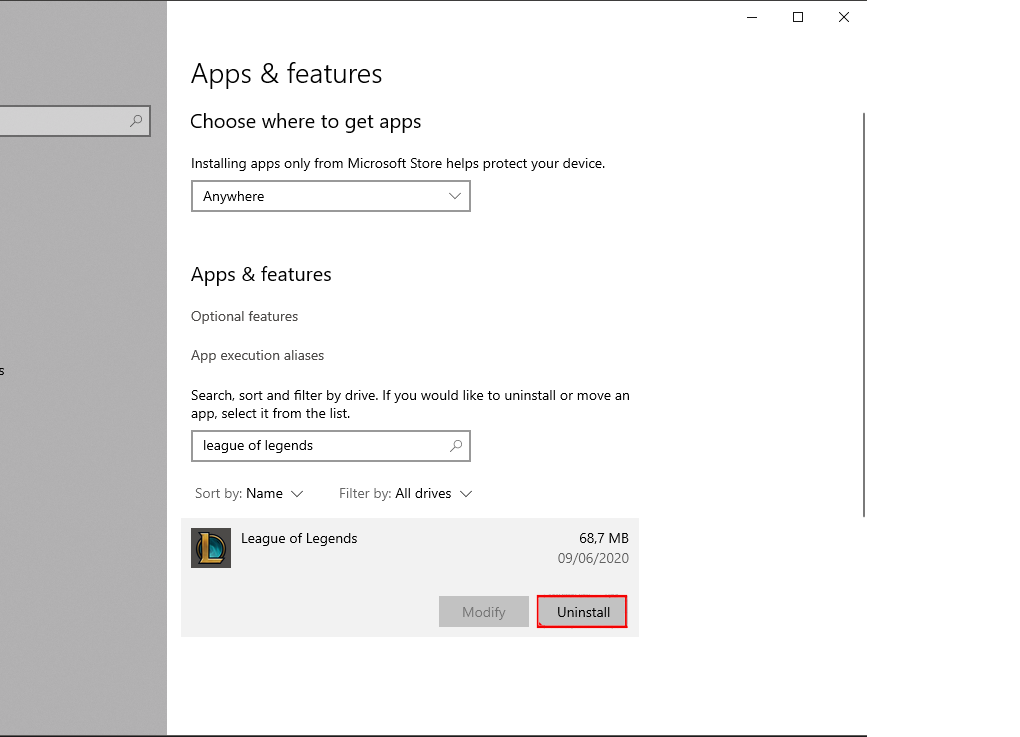Click the league of legends search field
1020x737 pixels.
330,446
